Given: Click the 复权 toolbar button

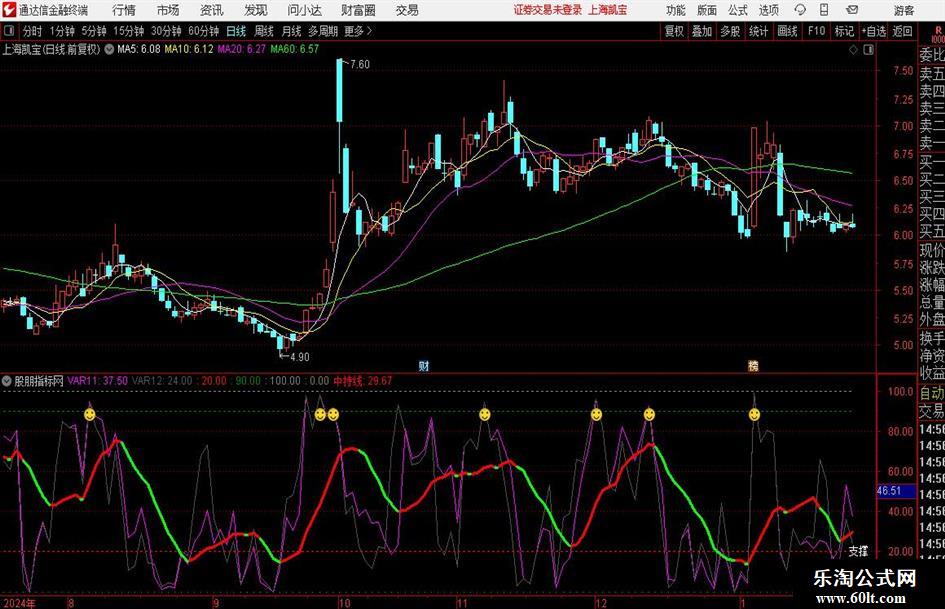Looking at the screenshot, I should click(674, 31).
